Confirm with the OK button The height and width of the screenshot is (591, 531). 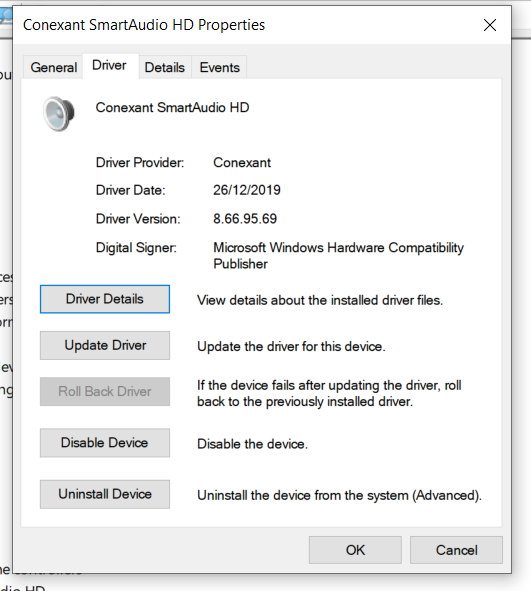[x=355, y=550]
